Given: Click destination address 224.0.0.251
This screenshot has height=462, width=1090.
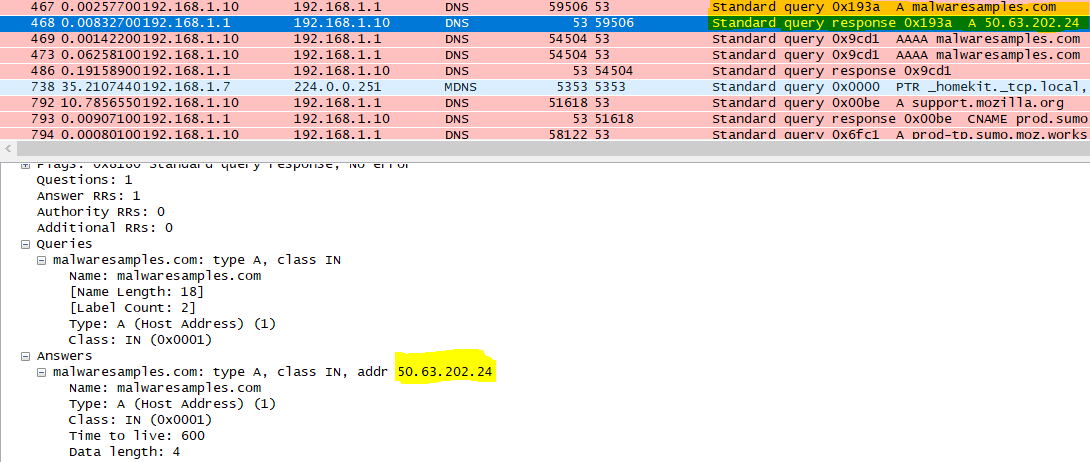Looking at the screenshot, I should click(x=337, y=87).
